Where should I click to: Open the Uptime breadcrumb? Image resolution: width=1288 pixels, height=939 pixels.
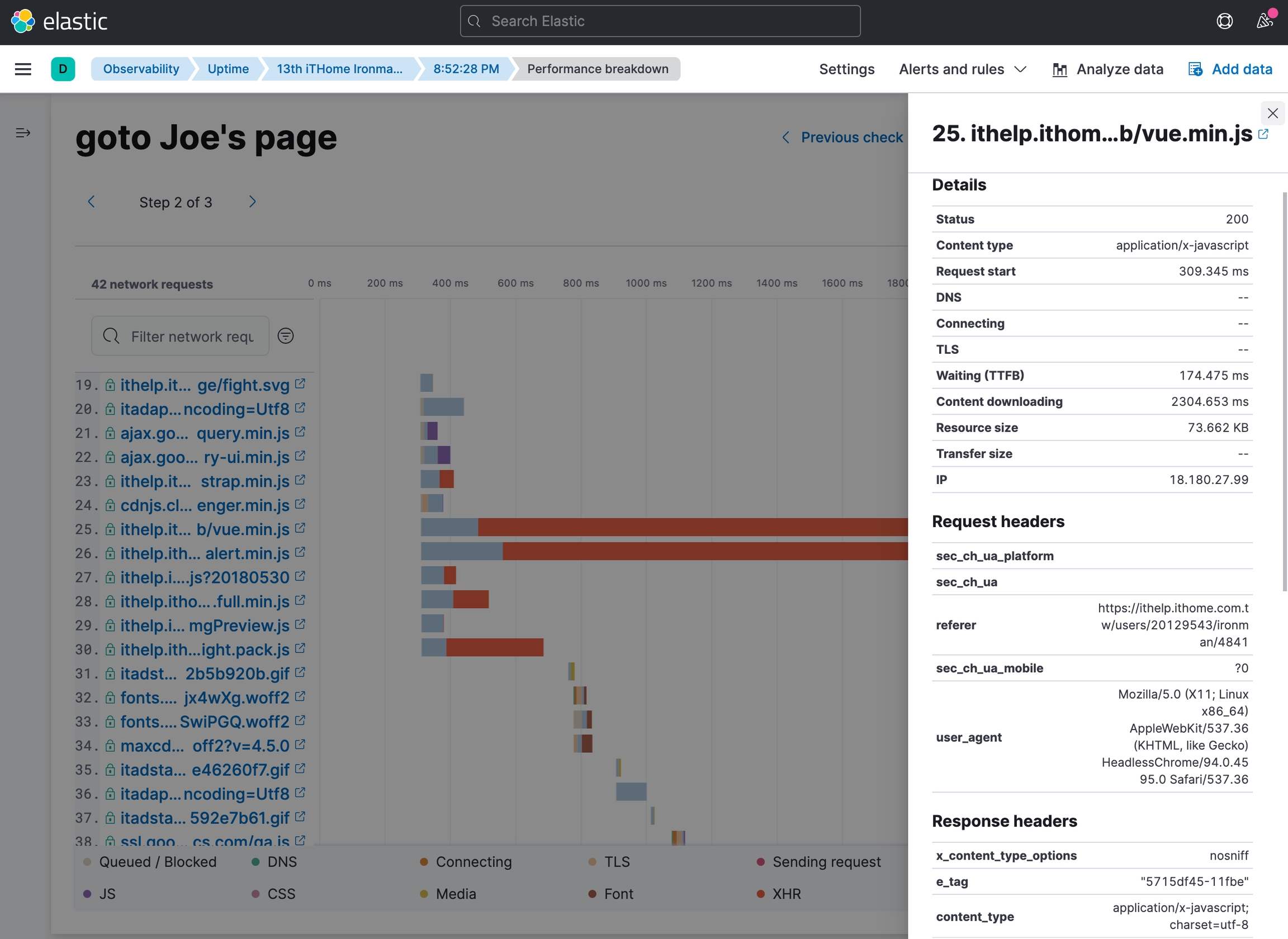click(x=228, y=69)
